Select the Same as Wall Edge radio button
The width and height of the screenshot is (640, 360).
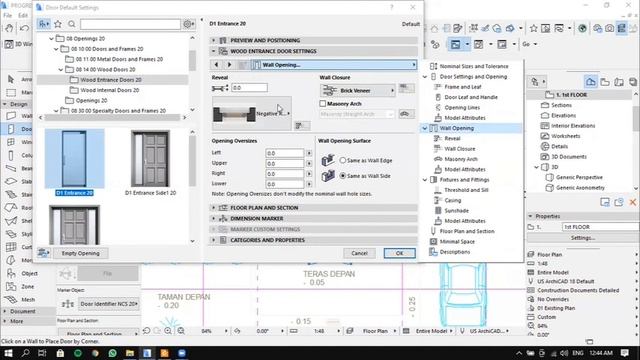click(342, 160)
